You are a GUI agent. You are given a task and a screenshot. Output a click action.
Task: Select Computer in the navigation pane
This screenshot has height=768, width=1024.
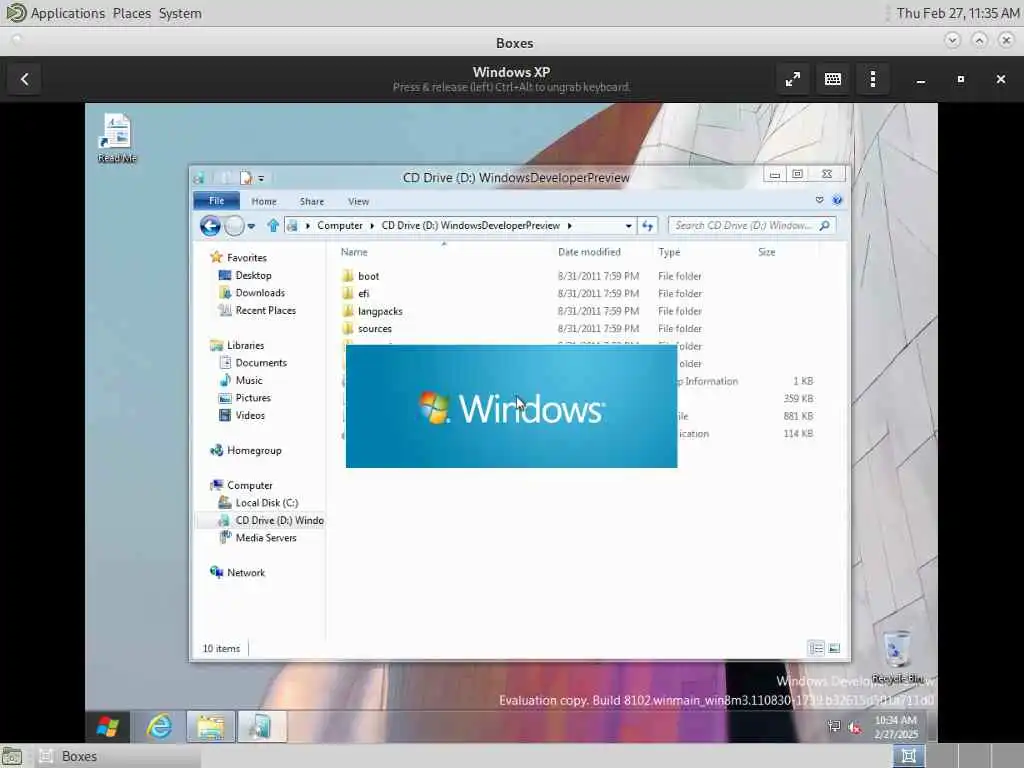click(x=249, y=485)
